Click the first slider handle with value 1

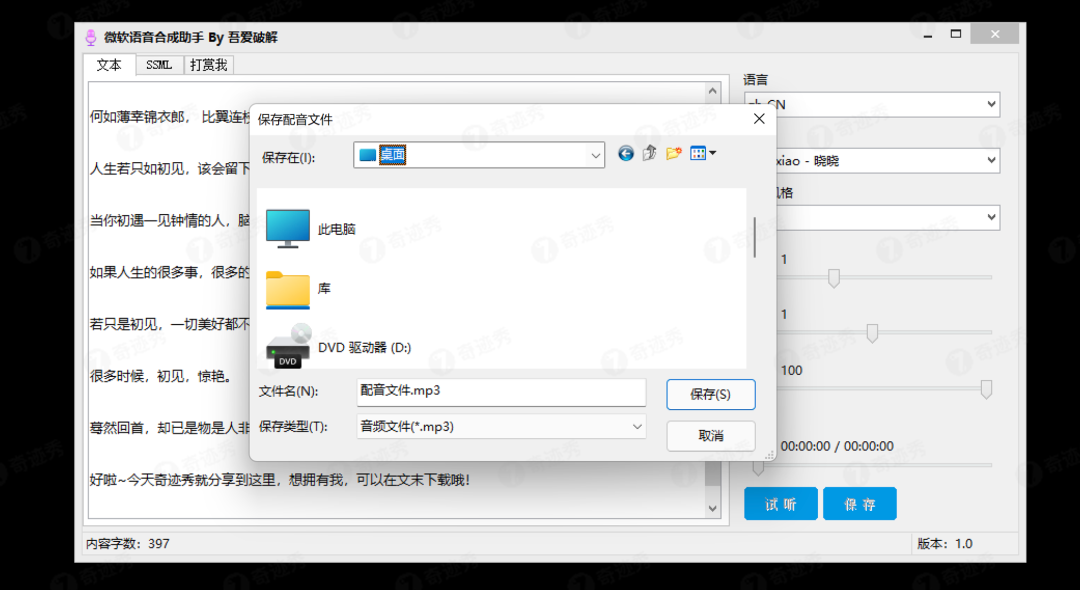833,278
